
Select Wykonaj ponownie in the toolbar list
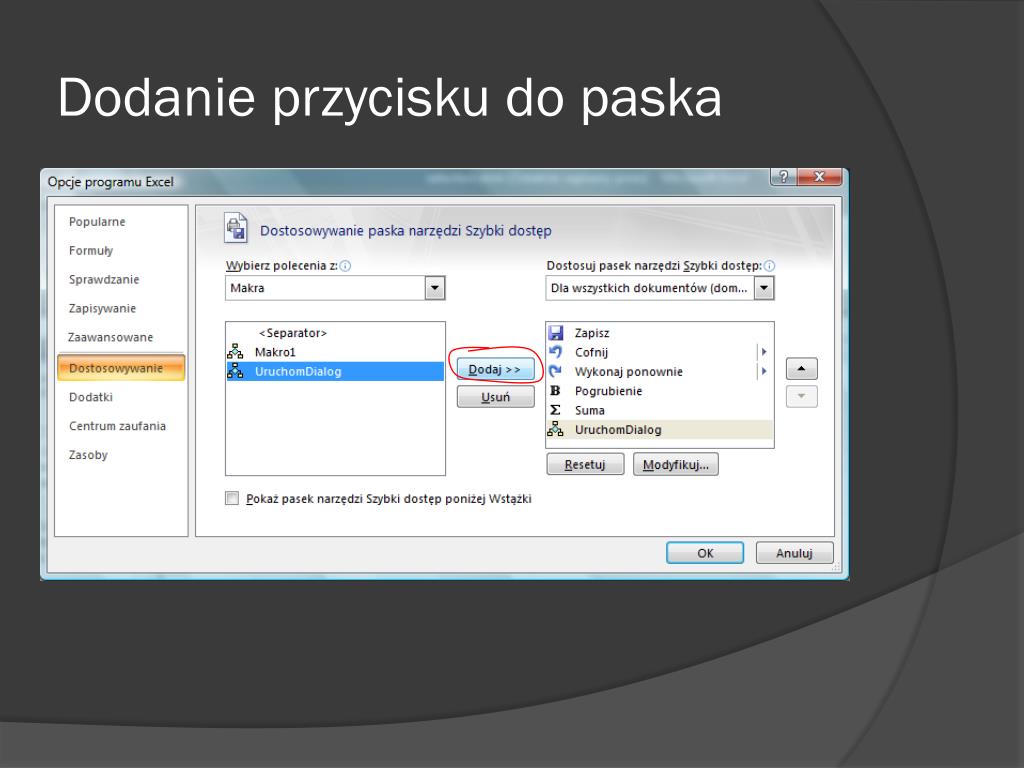click(x=660, y=372)
